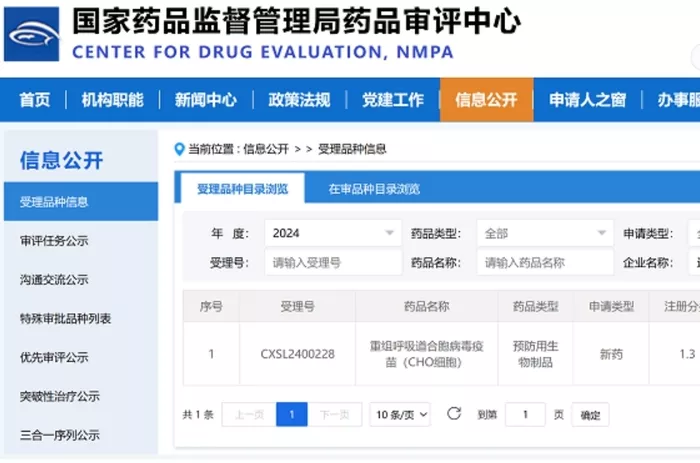
Task: Click 受理品种信息 in the breadcrumb
Action: (x=352, y=149)
